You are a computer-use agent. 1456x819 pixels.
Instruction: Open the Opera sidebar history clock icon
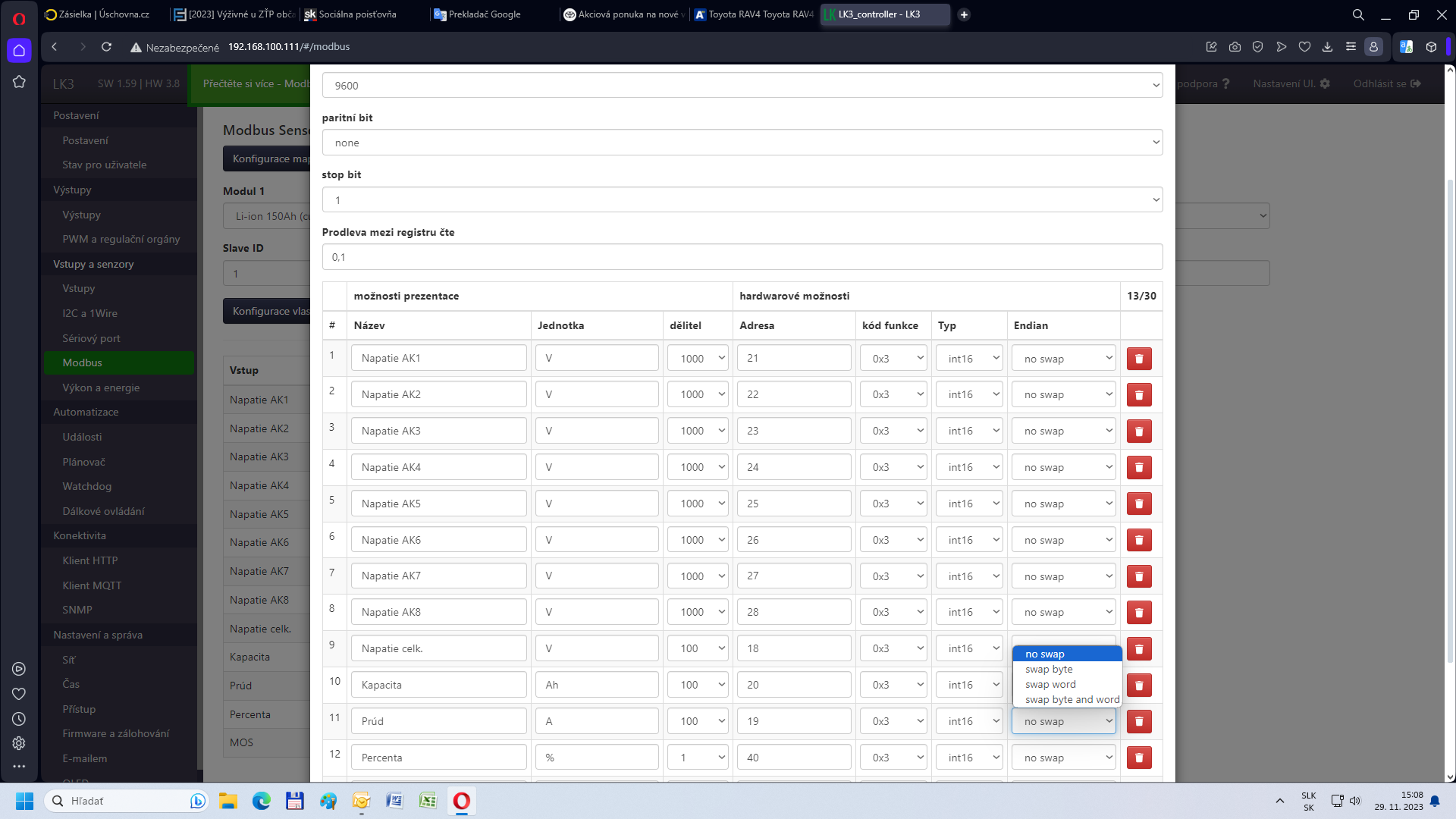[x=19, y=719]
